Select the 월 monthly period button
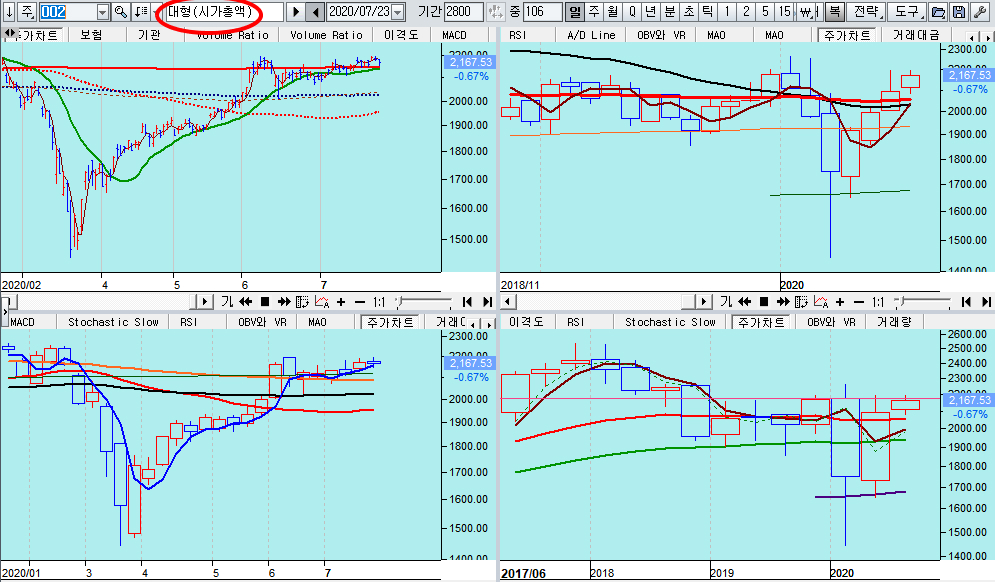Image resolution: width=995 pixels, height=582 pixels. (x=612, y=11)
